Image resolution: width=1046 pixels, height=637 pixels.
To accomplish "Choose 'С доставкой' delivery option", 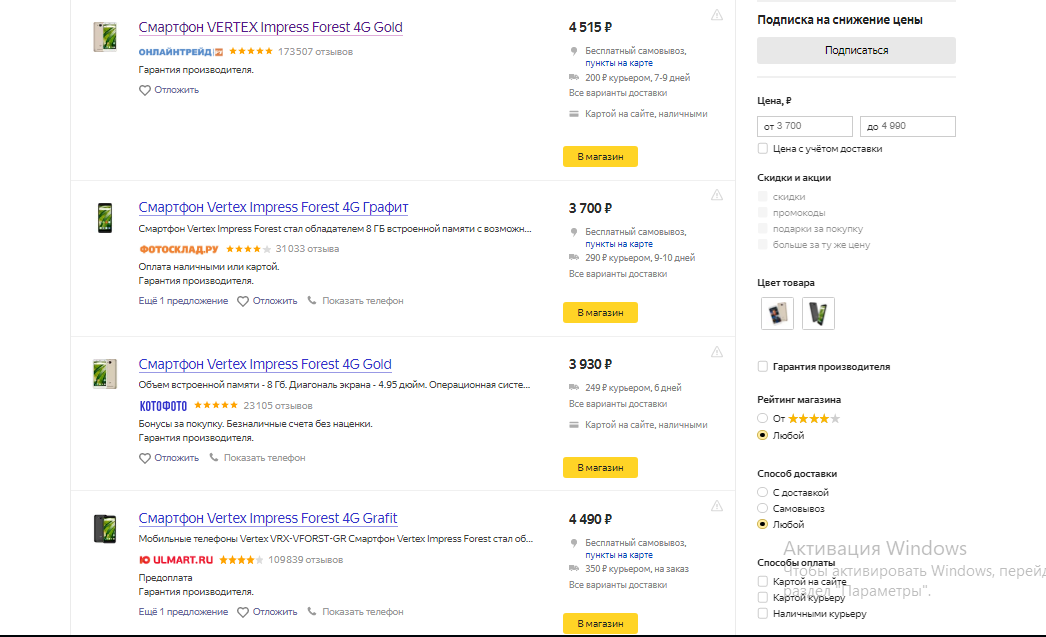I will point(764,493).
